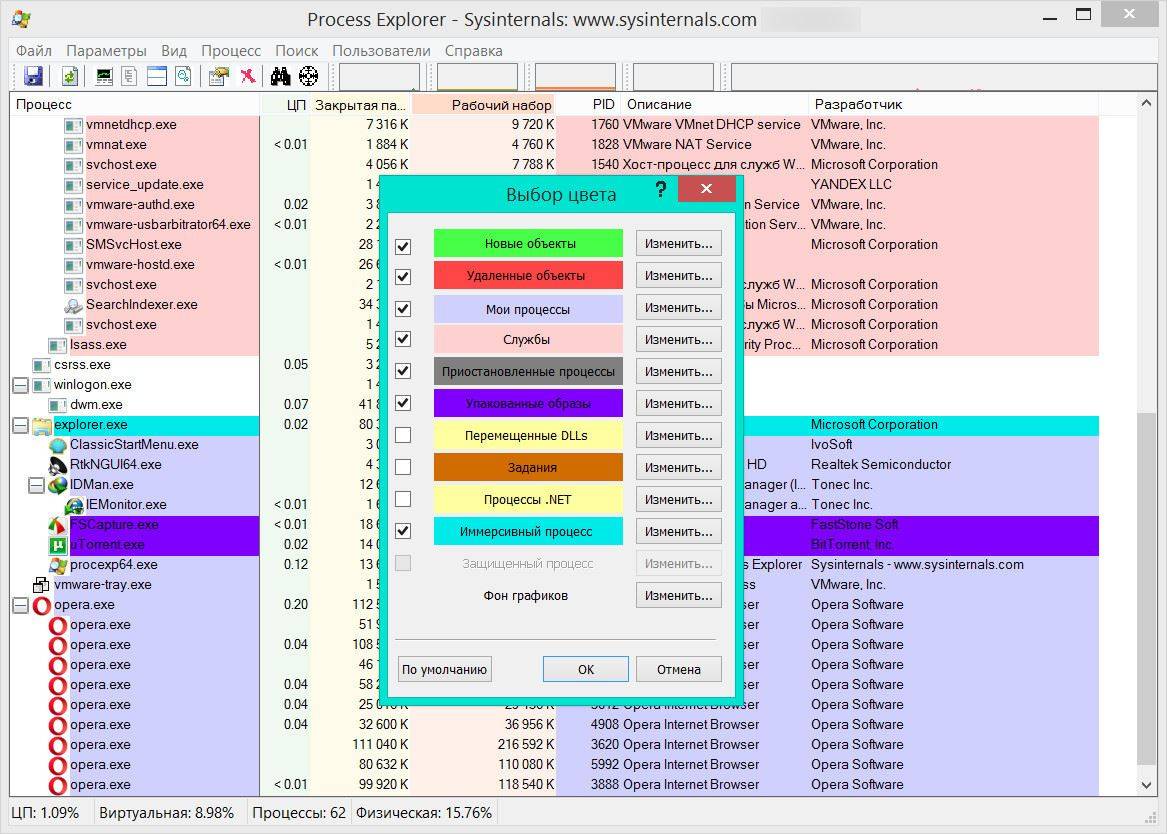Click the red Удаленные объекты color swatch

coord(528,275)
